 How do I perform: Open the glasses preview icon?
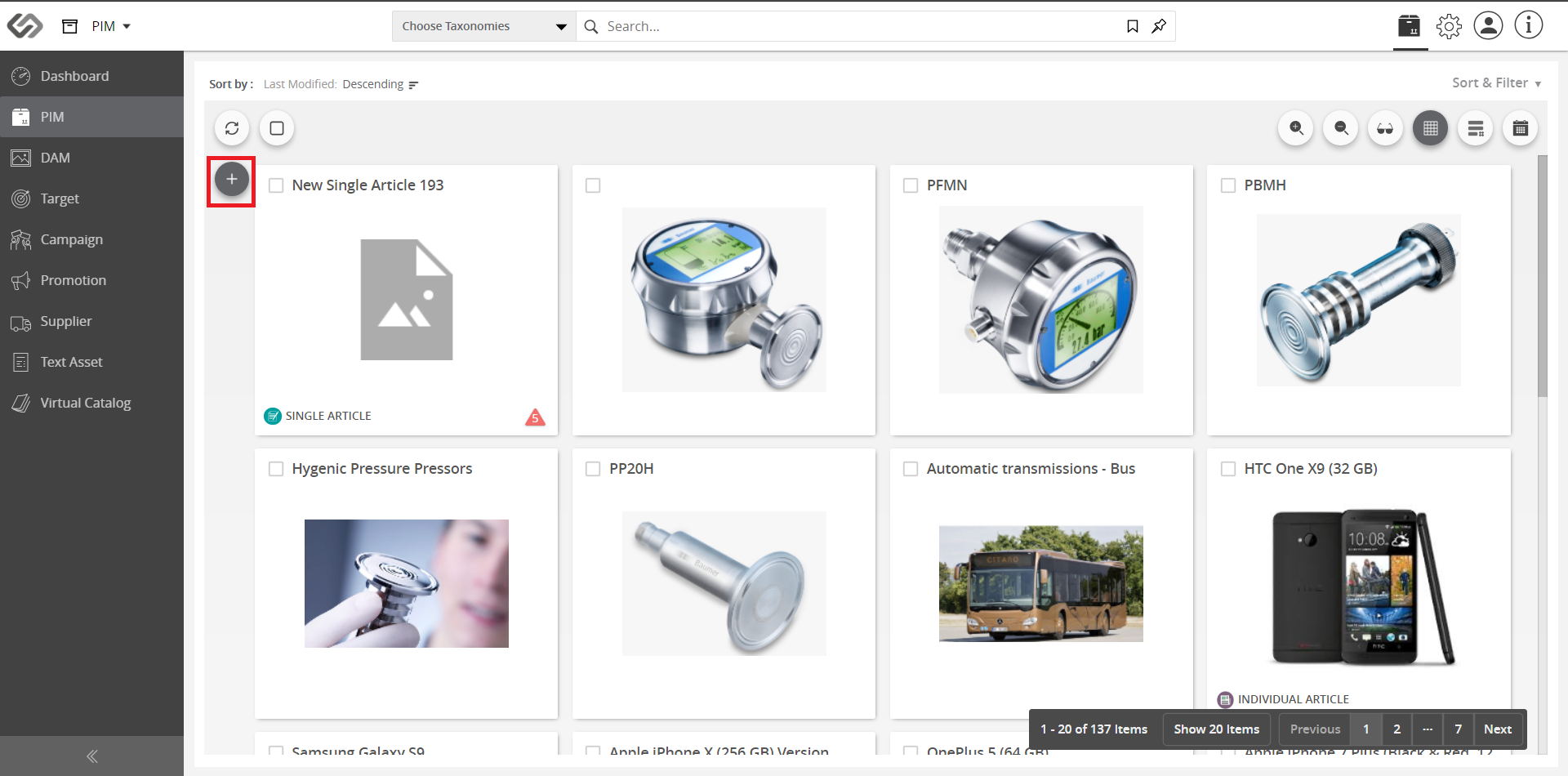[1386, 128]
